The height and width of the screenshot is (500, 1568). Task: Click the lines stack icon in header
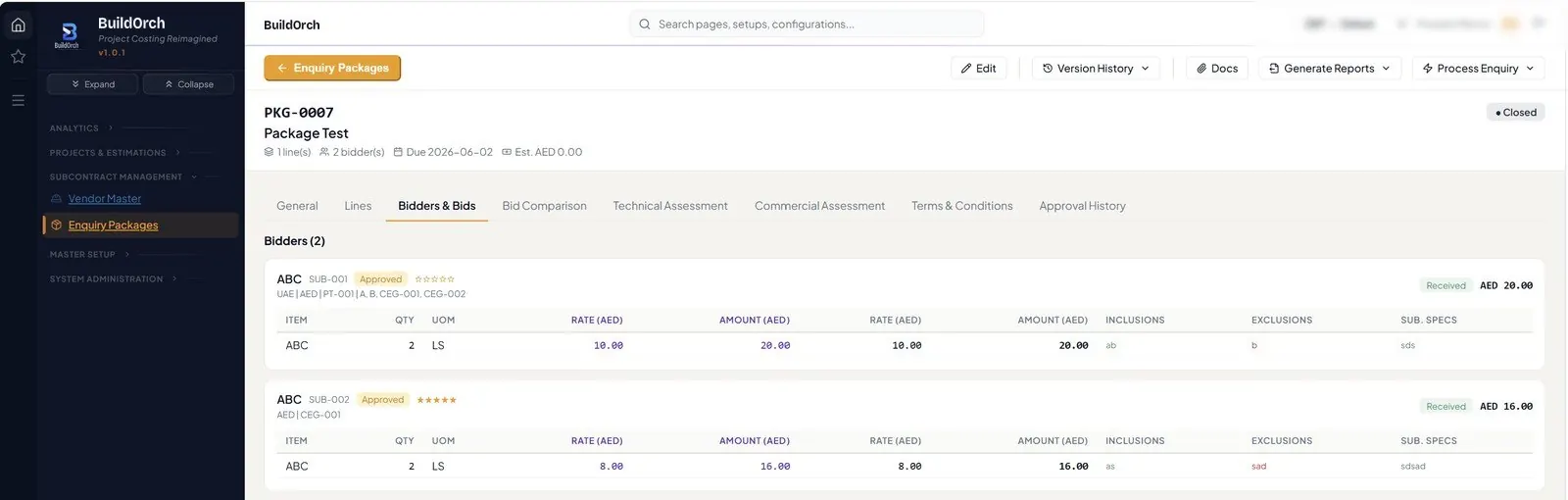click(269, 152)
